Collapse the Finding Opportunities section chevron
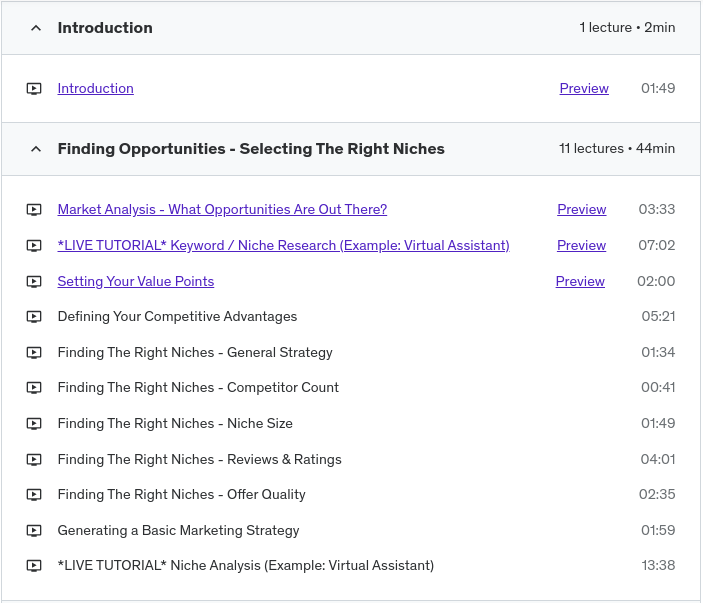Image resolution: width=703 pixels, height=603 pixels. pos(36,149)
